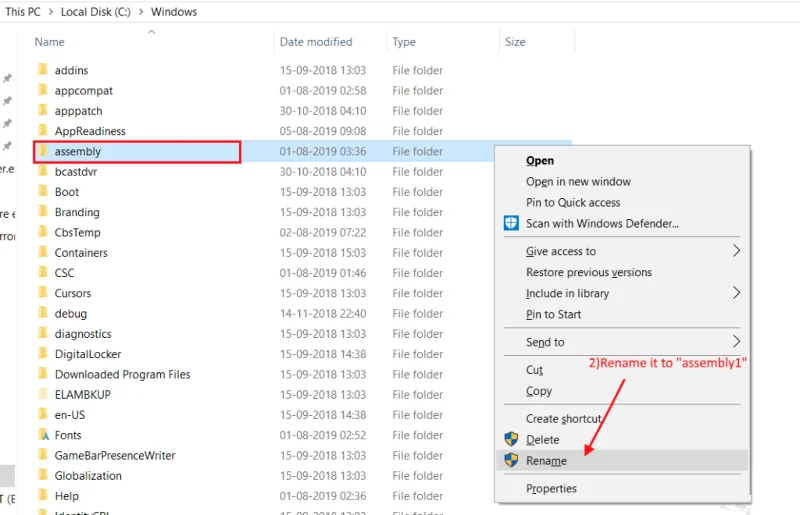
Task: Select the Downloaded Program Files name text
Action: [122, 374]
